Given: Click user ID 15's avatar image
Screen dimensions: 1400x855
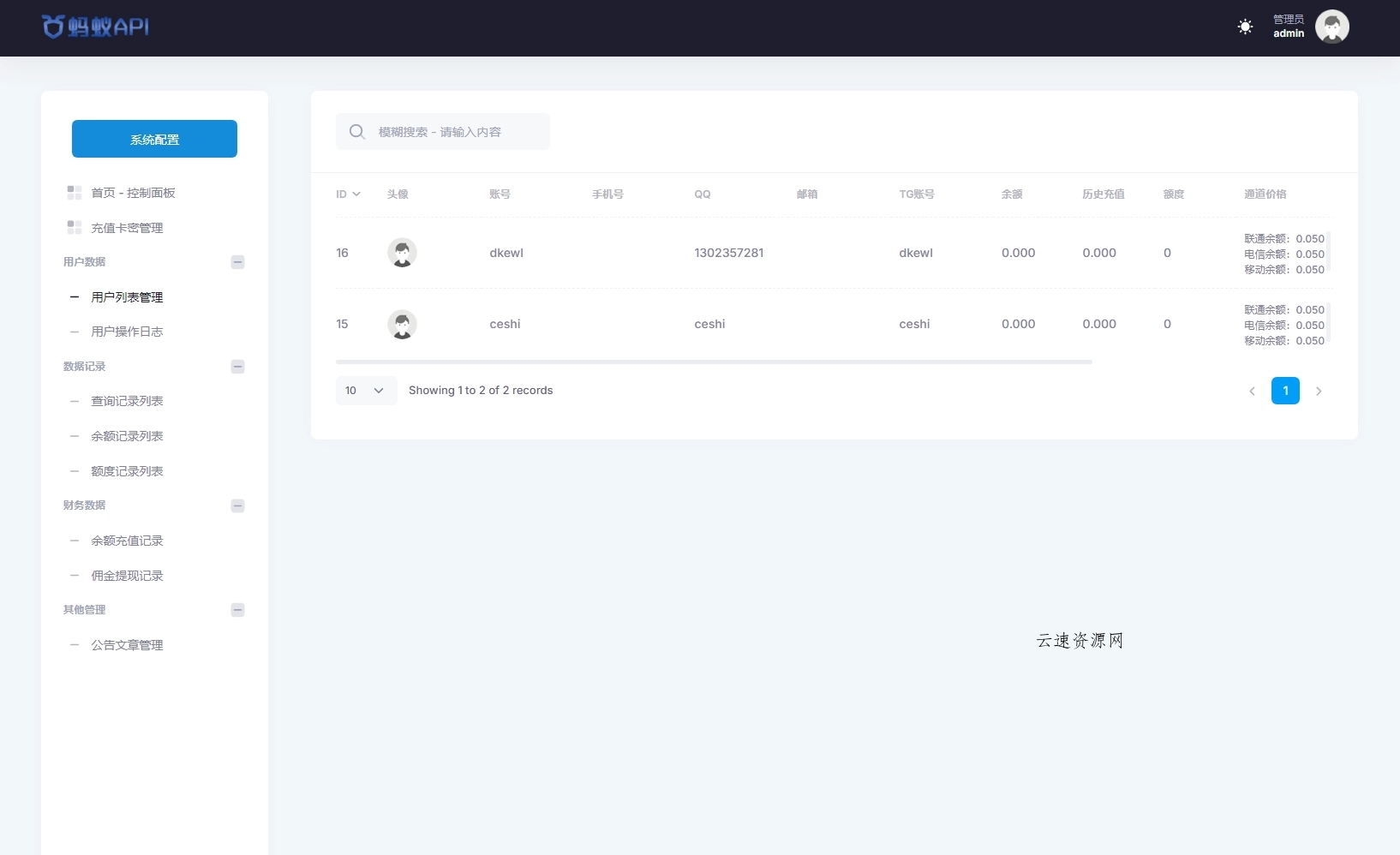Looking at the screenshot, I should pyautogui.click(x=403, y=324).
